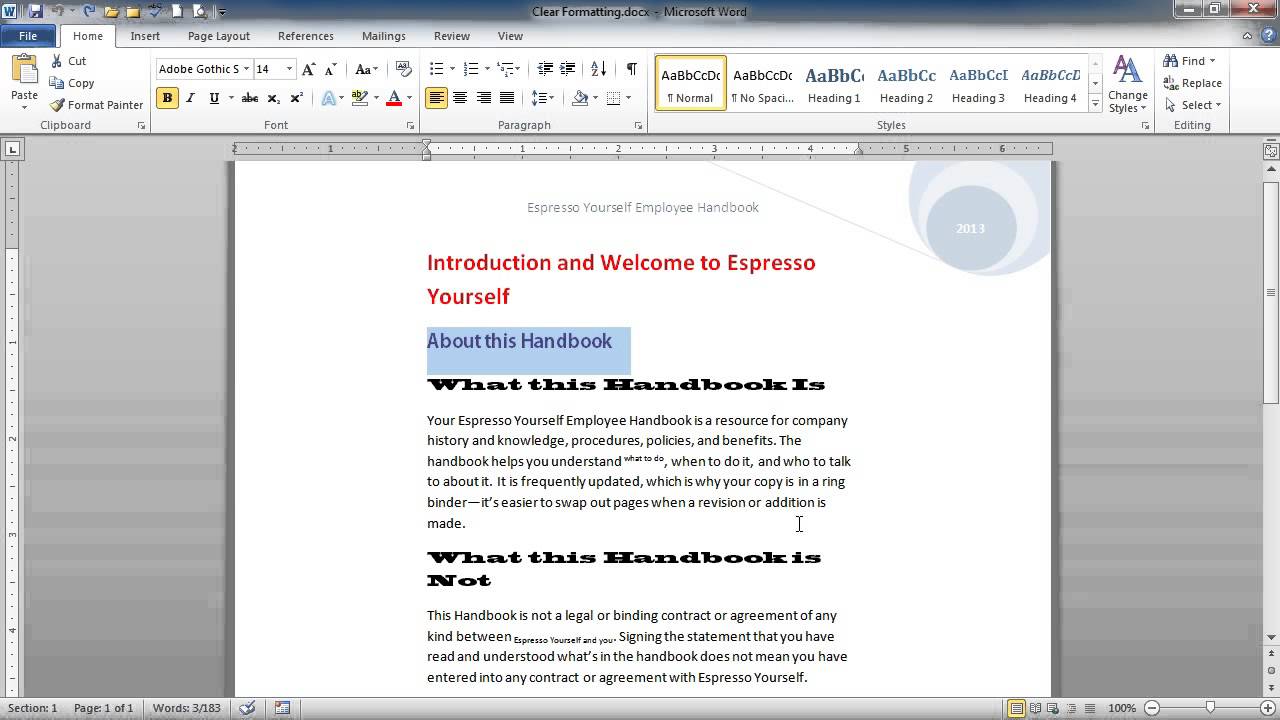Open the font size dropdown showing 14
The height and width of the screenshot is (720, 1280).
coord(289,69)
